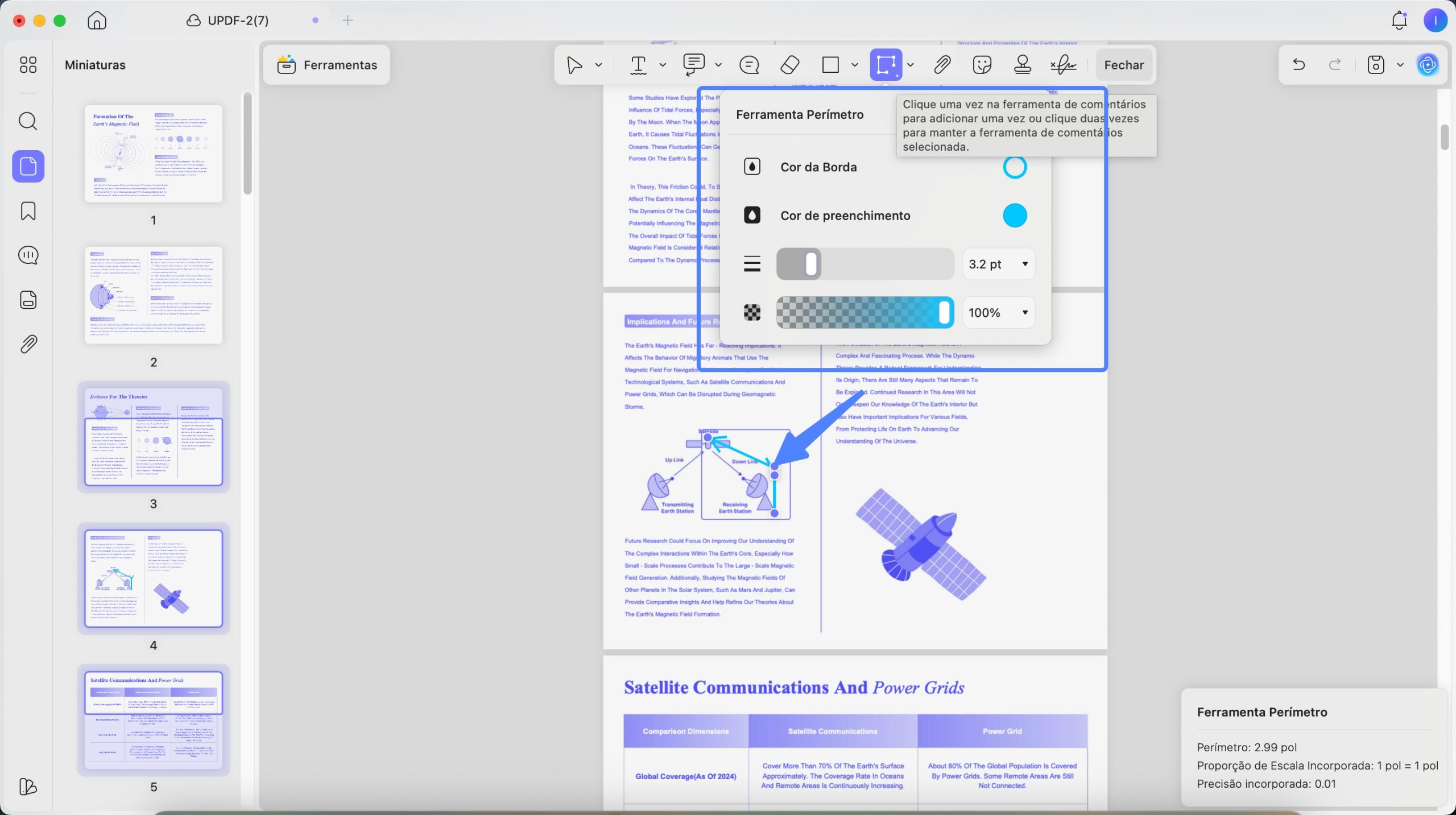This screenshot has width=1456, height=815.
Task: Select the note comment tool
Action: (694, 65)
